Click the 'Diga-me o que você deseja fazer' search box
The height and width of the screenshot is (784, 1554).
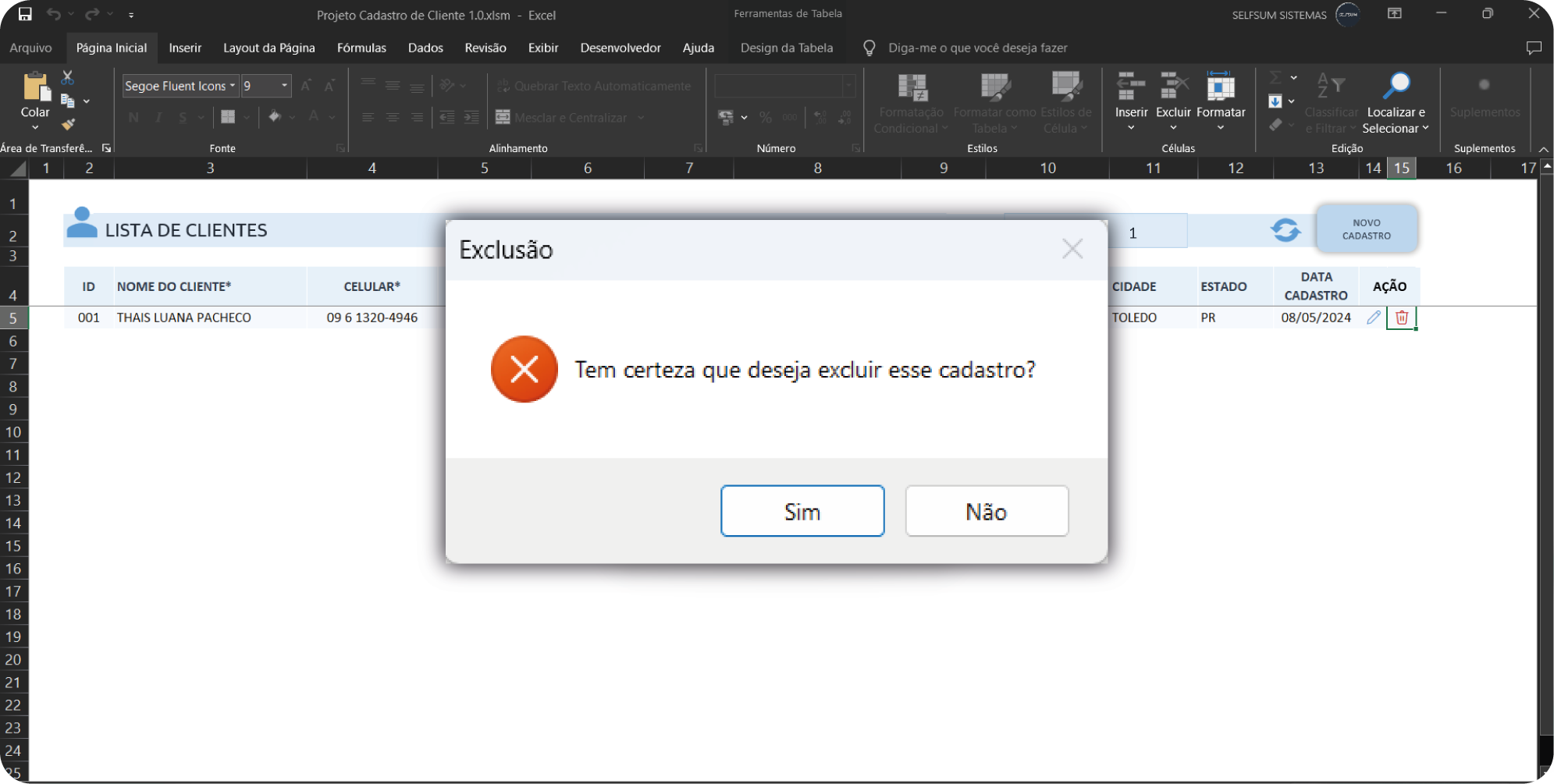[977, 48]
